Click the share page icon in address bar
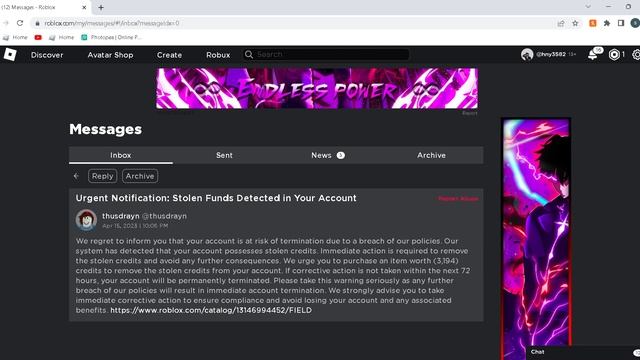This screenshot has height=360, width=640. (x=561, y=23)
